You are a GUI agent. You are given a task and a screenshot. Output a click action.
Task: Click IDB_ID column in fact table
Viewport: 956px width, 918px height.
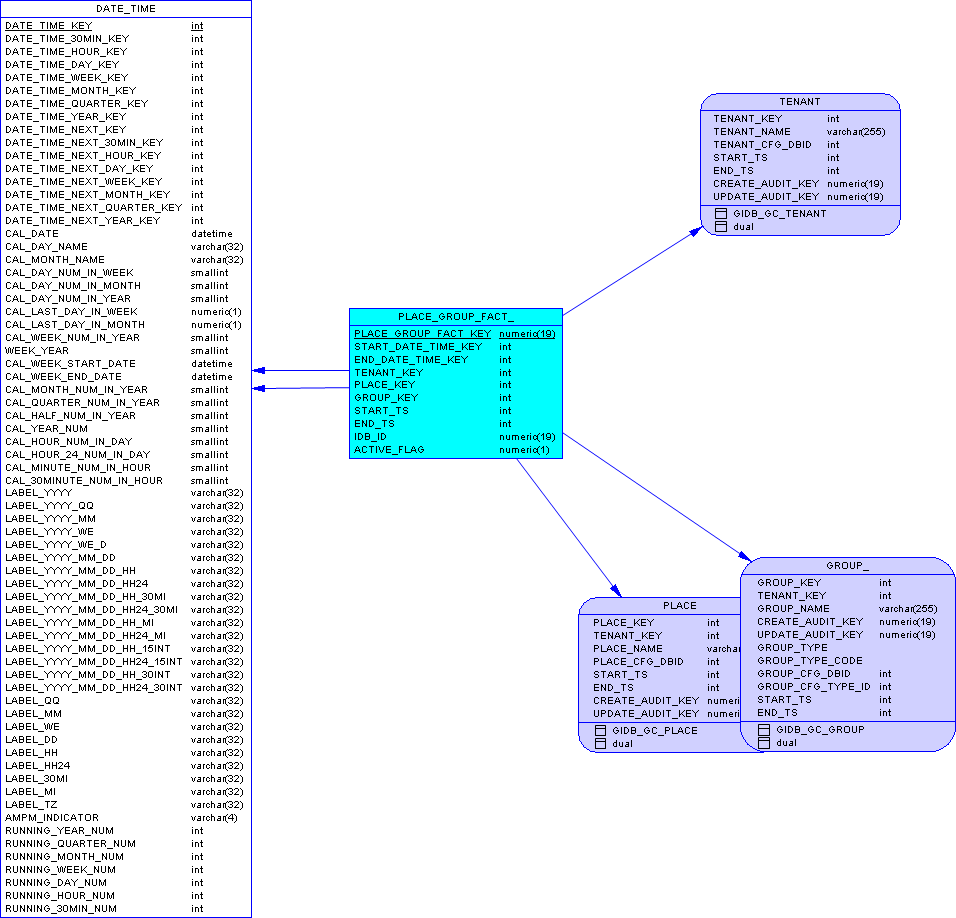[x=371, y=436]
